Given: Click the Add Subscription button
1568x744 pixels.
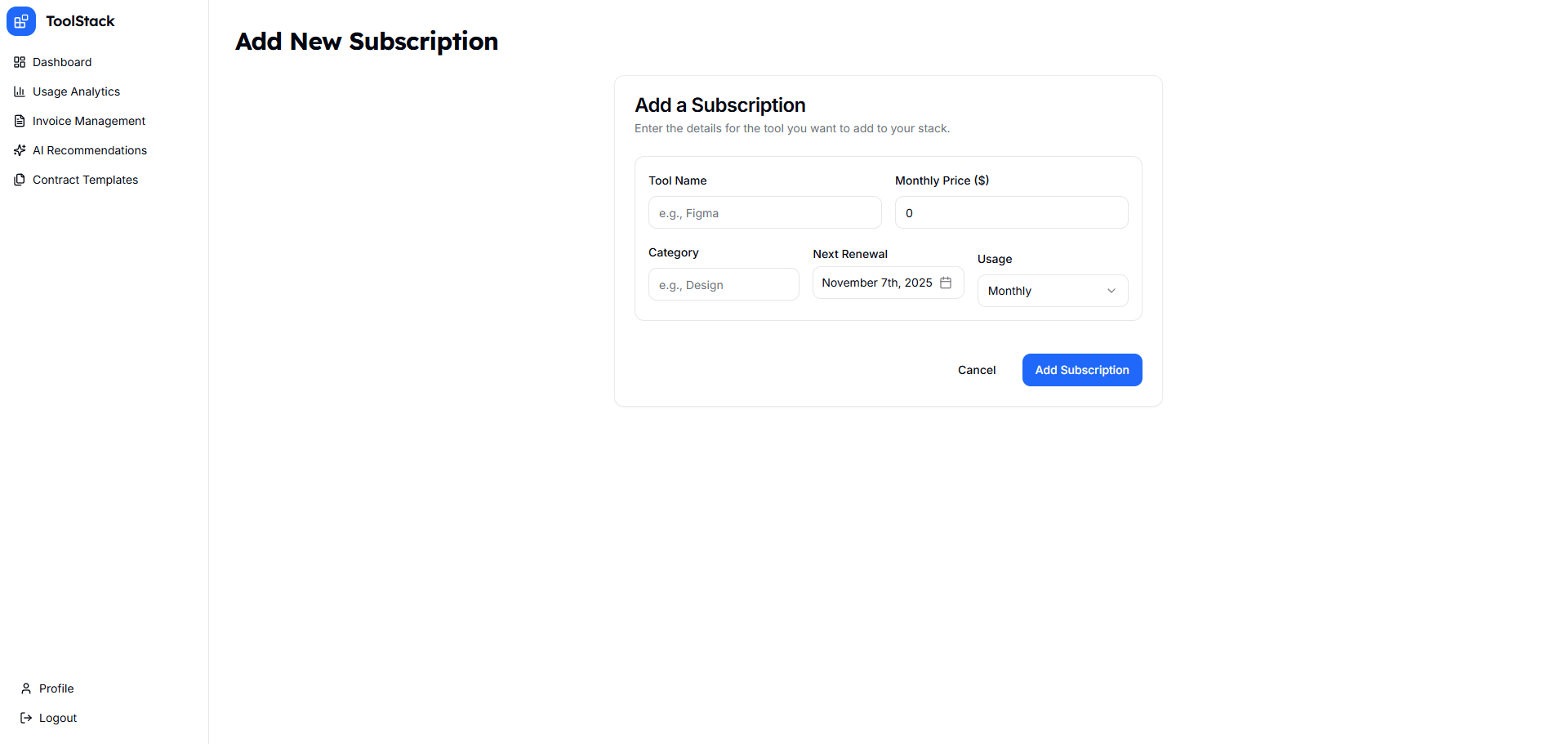Looking at the screenshot, I should 1081,370.
